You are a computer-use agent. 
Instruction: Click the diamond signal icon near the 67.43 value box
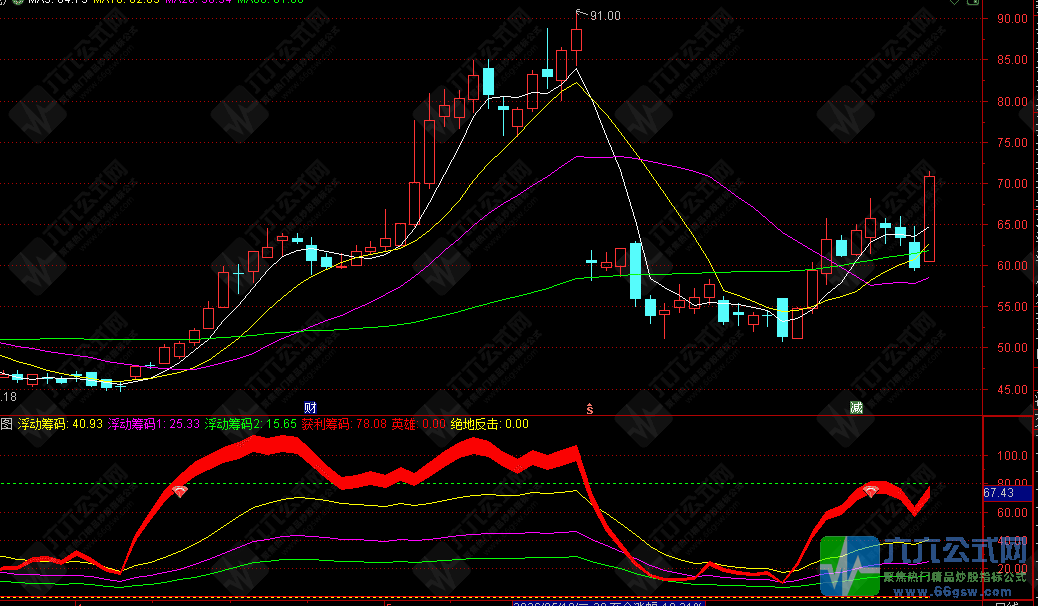point(871,491)
